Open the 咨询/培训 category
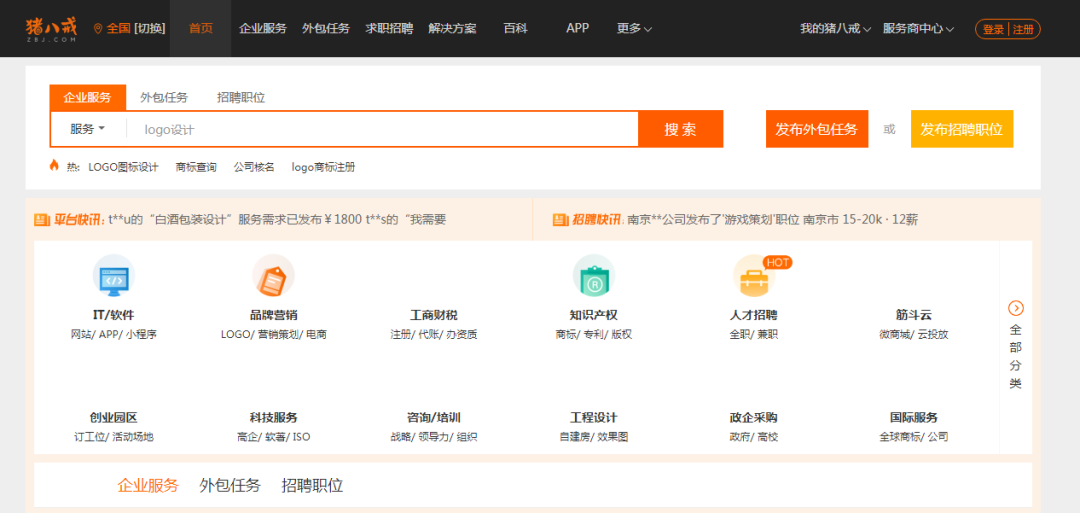The image size is (1080, 513). [434, 417]
